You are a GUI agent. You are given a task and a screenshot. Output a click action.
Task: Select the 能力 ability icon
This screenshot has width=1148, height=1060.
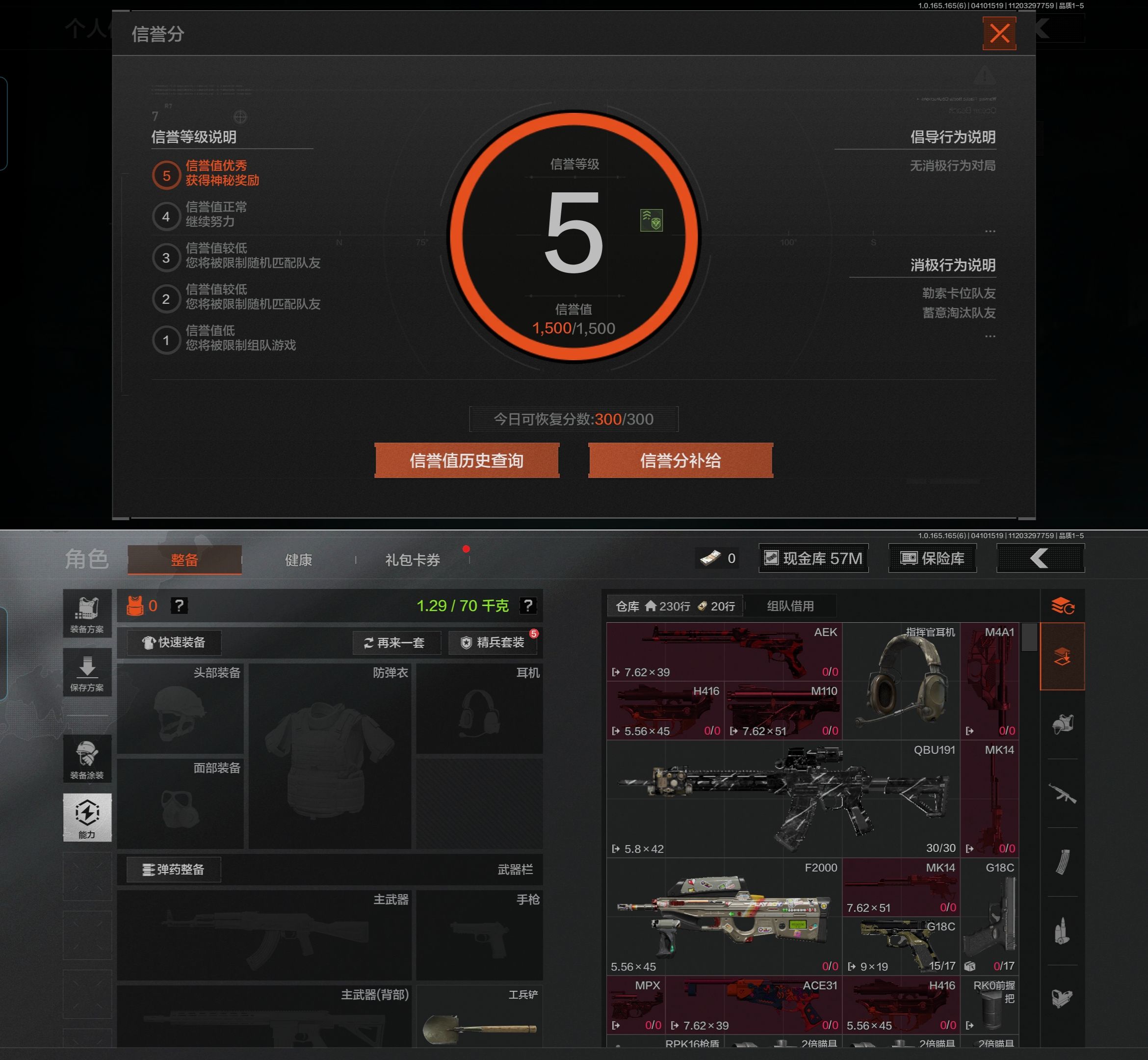[x=87, y=817]
